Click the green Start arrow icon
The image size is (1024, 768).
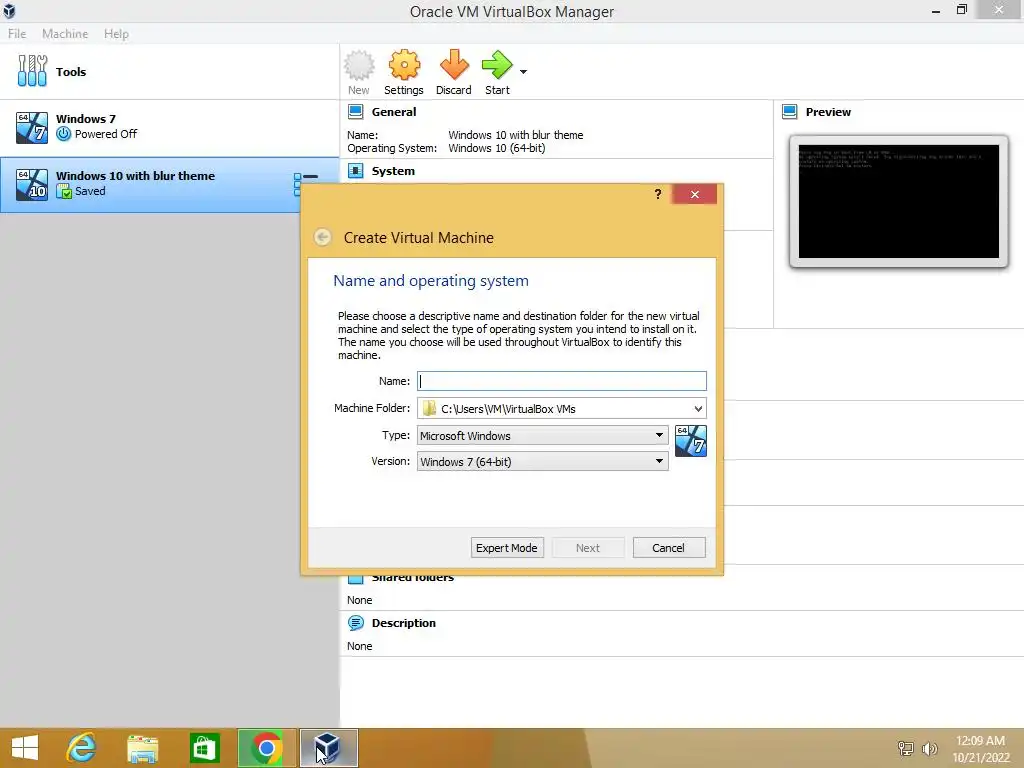497,65
